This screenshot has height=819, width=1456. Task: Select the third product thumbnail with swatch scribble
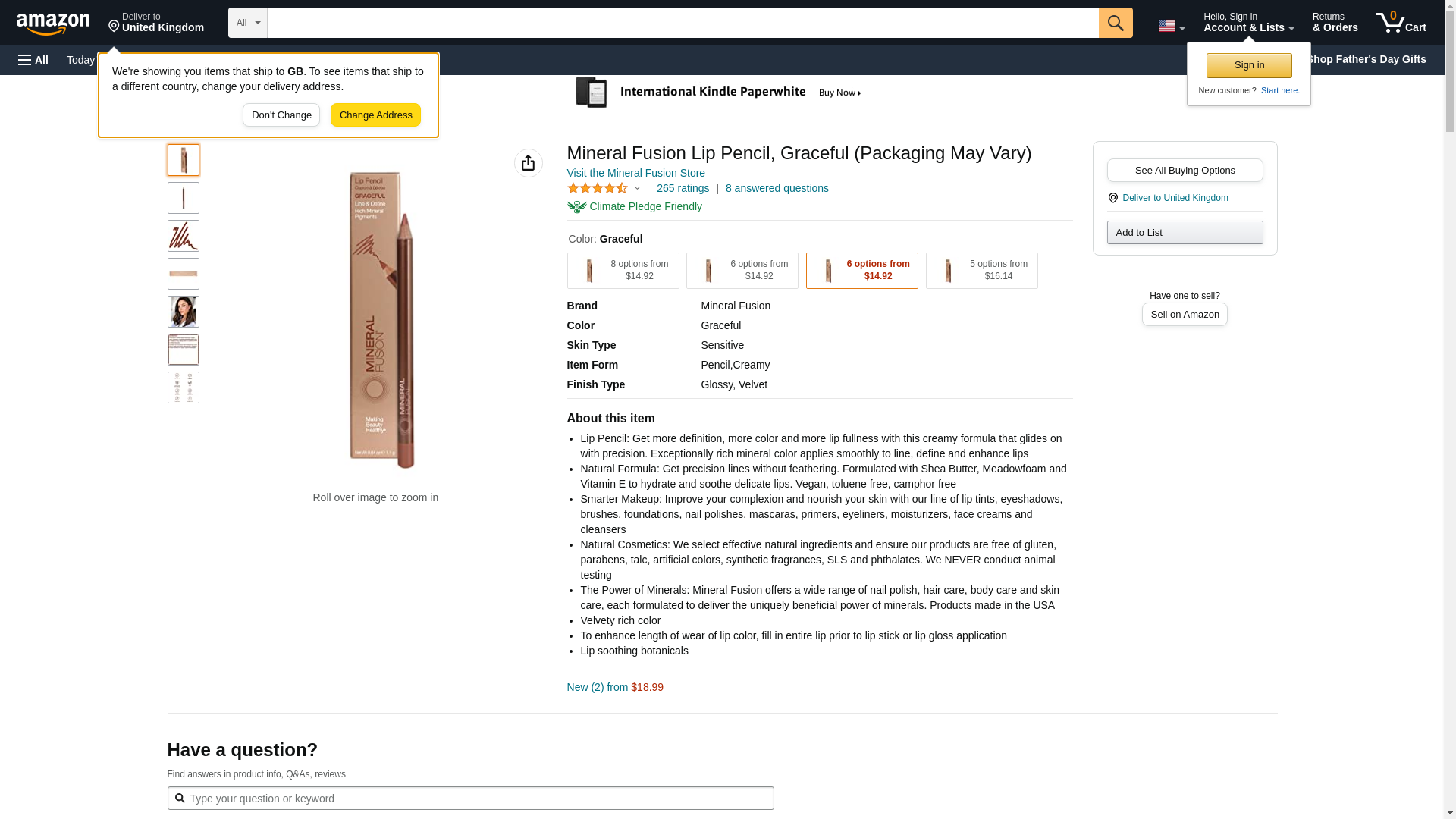184,236
